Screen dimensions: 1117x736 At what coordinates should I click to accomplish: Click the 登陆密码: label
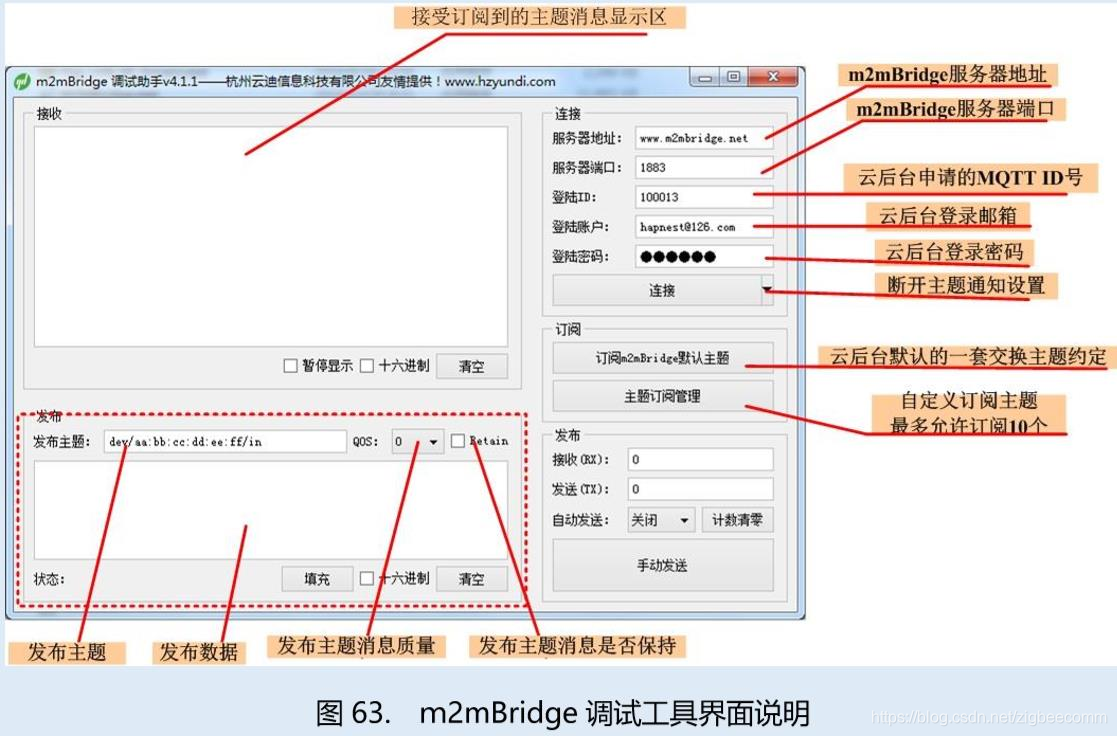click(581, 256)
